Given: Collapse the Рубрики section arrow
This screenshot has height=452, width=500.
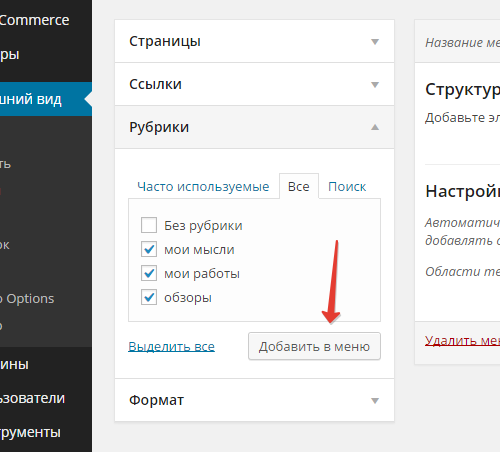Looking at the screenshot, I should coord(375,127).
